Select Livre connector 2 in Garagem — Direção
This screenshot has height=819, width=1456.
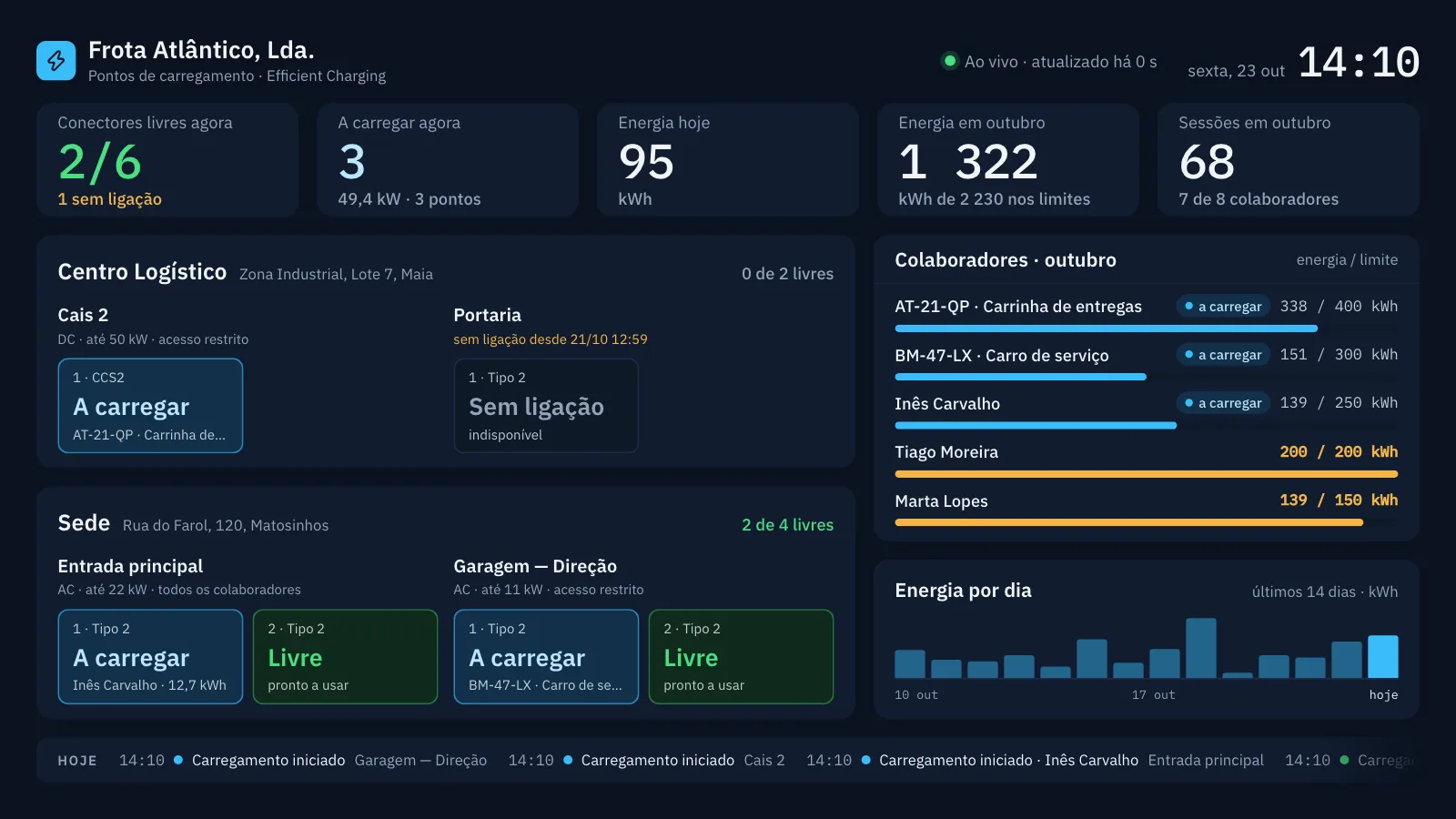tap(741, 657)
